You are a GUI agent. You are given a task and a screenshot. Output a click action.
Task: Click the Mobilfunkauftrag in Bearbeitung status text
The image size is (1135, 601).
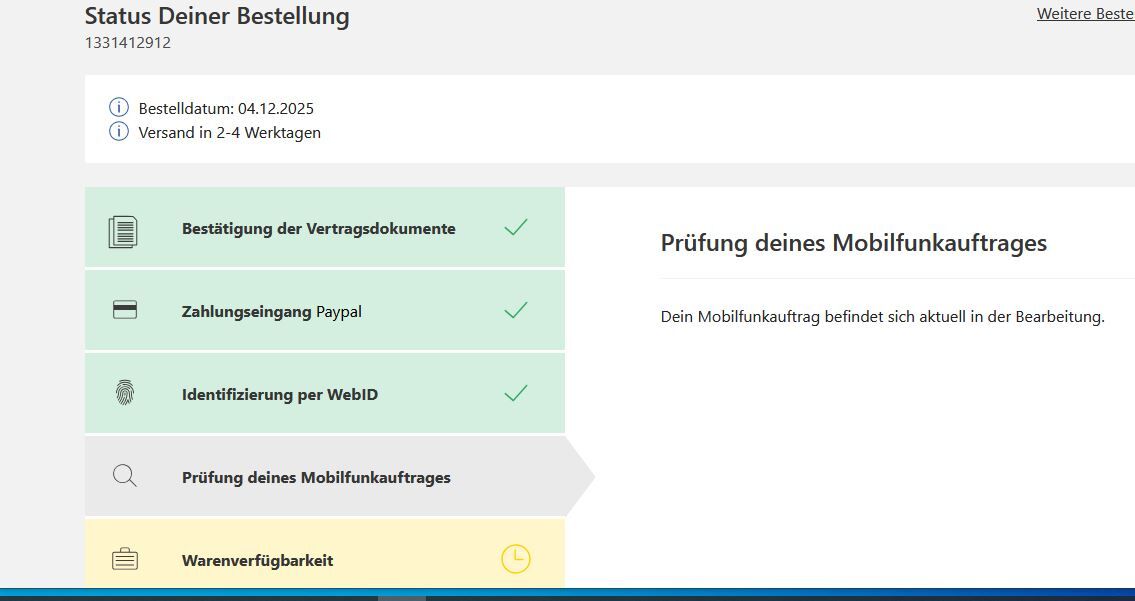[x=882, y=317]
